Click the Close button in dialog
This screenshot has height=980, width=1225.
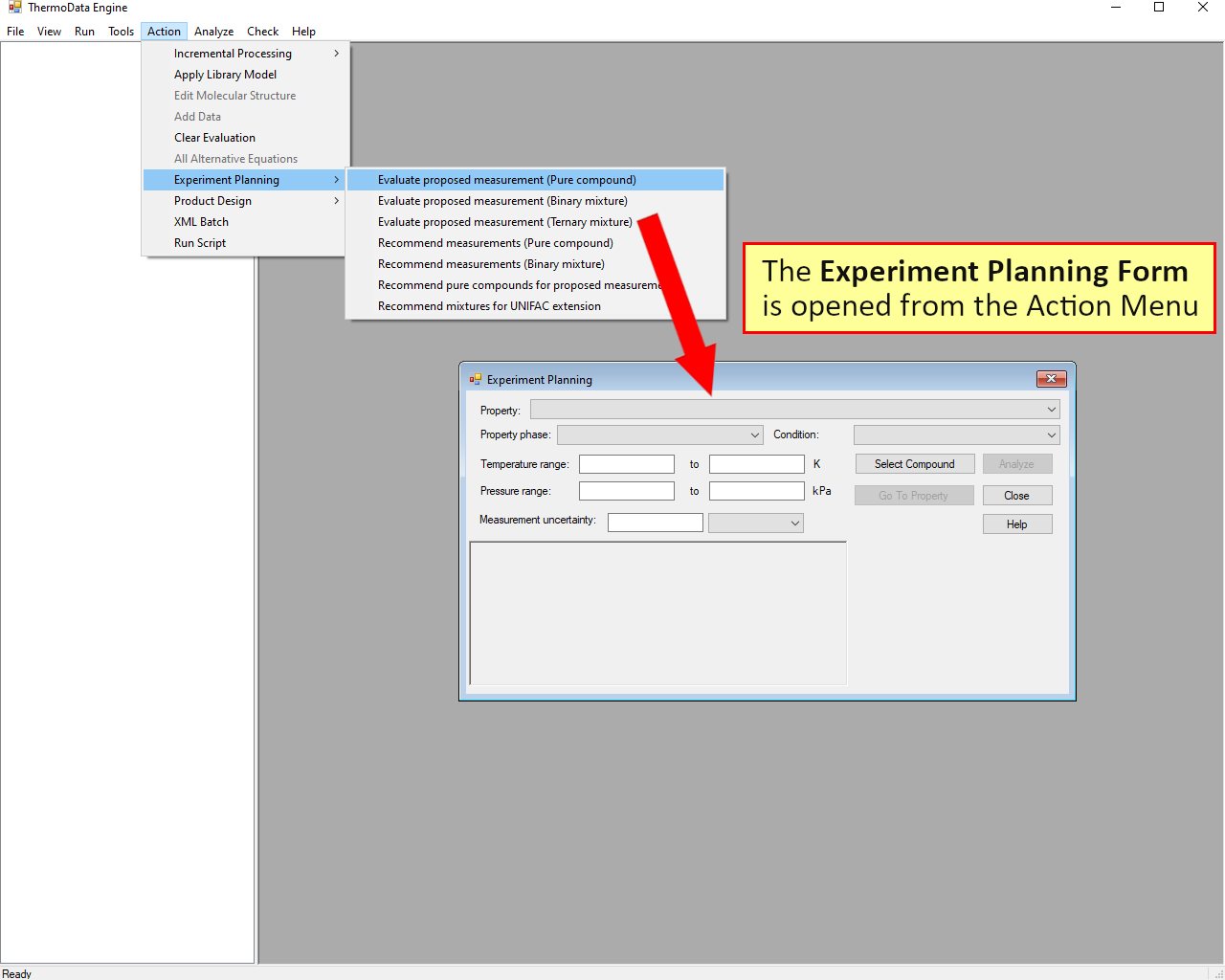(1016, 496)
